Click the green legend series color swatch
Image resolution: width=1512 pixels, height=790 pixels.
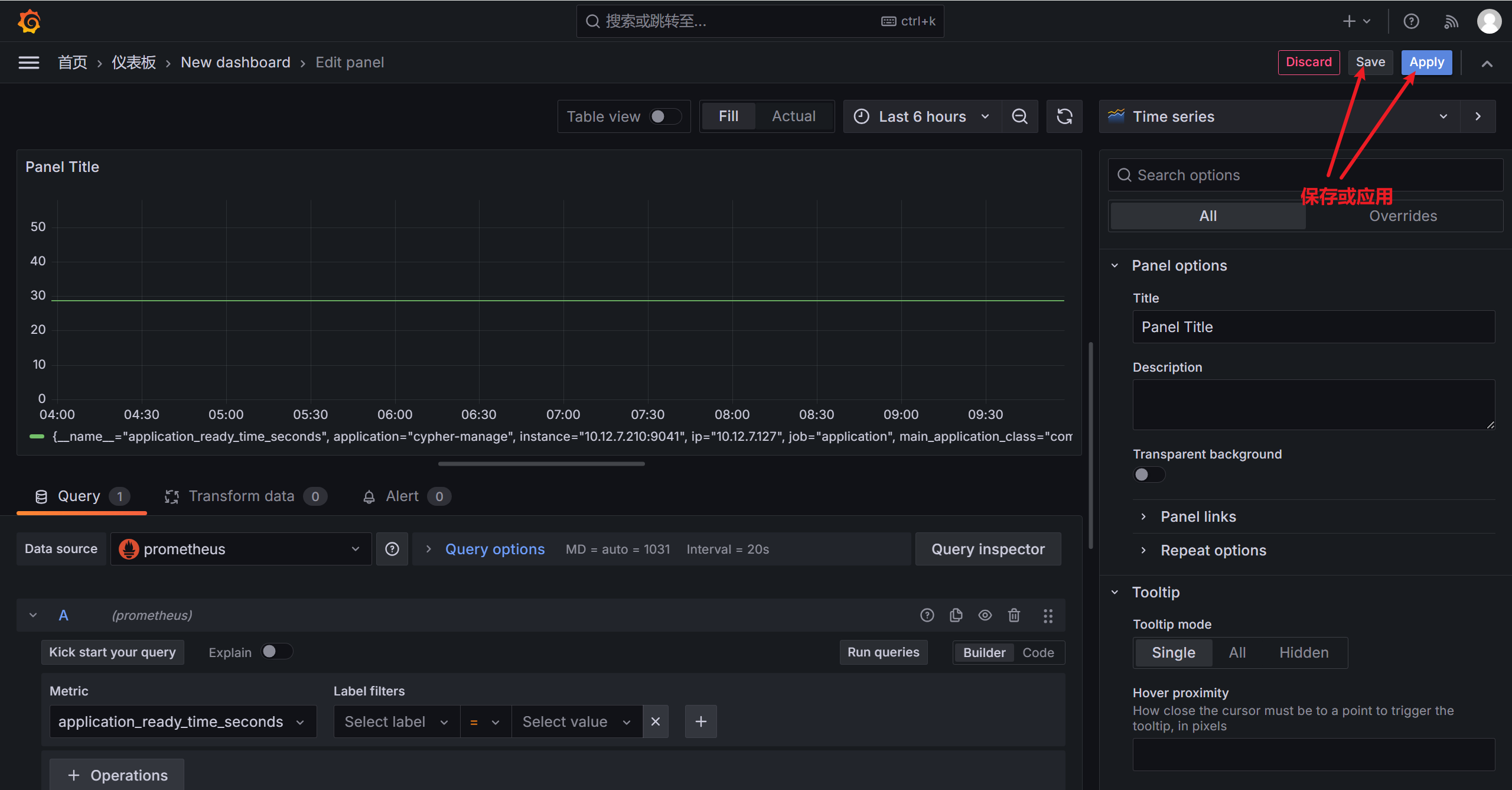pyautogui.click(x=37, y=436)
